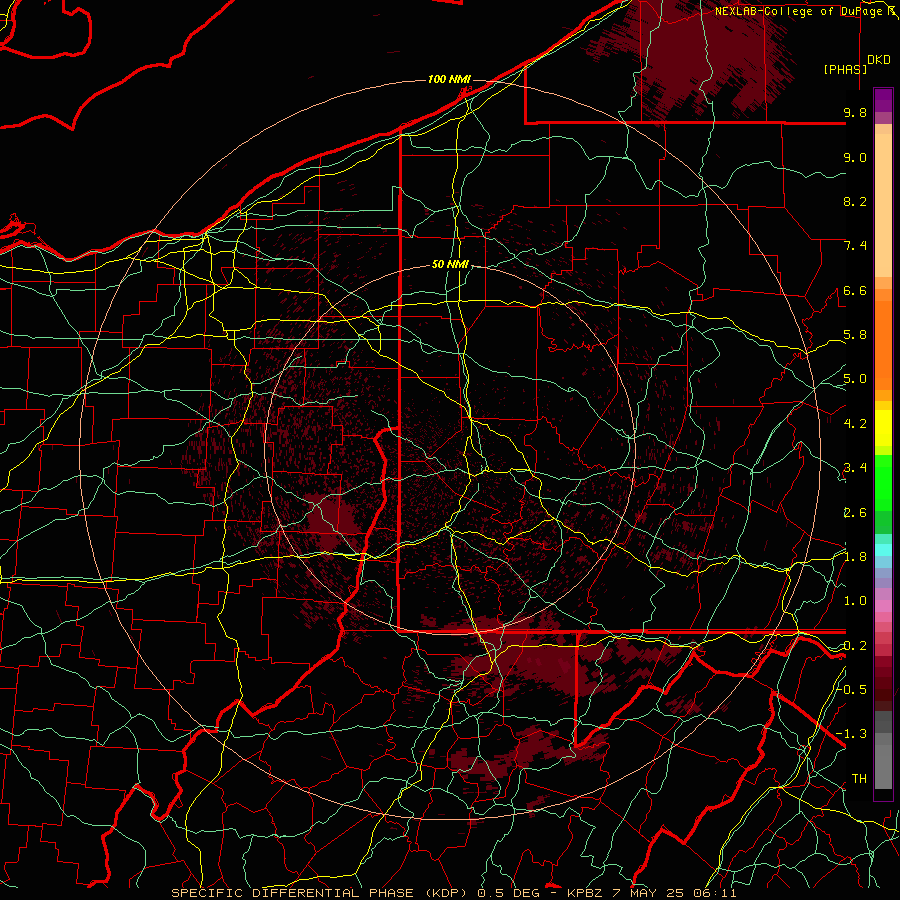Click the 1.0 value on the scale
The image size is (900, 900).
(855, 601)
